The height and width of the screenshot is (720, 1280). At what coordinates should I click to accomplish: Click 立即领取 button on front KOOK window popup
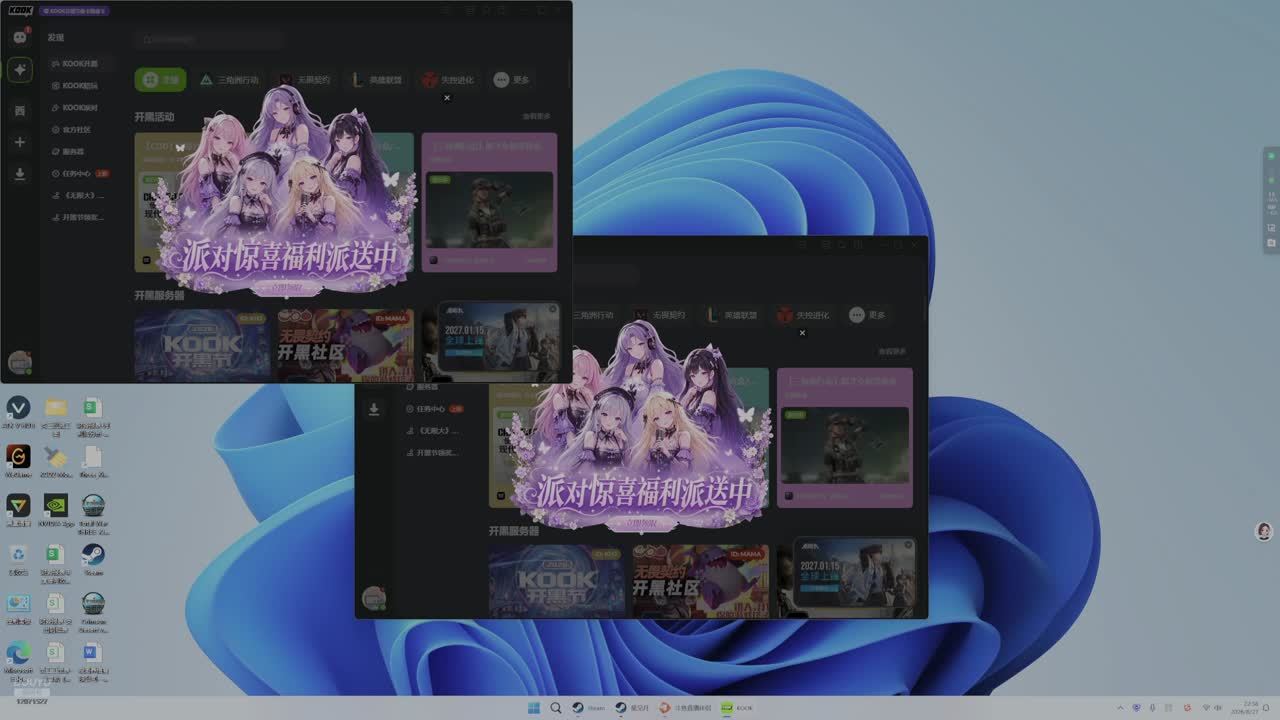(287, 288)
